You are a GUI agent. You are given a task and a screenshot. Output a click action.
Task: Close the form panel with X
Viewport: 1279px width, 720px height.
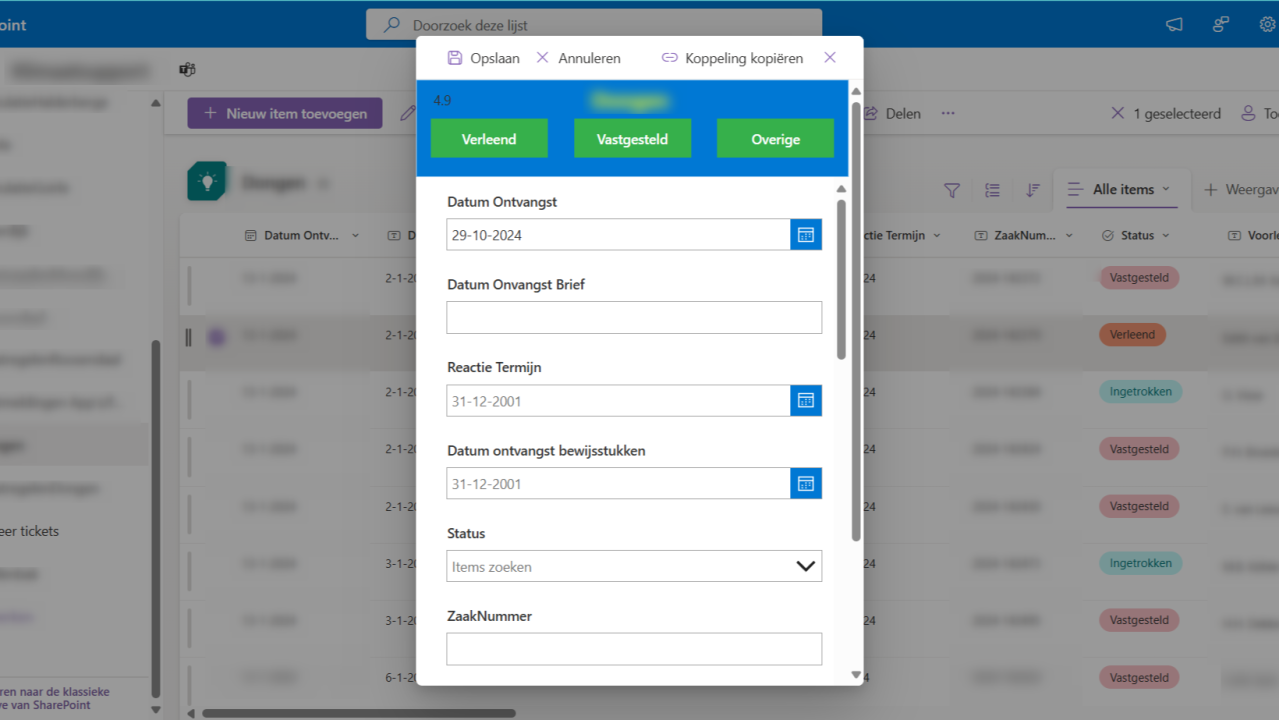tap(830, 58)
